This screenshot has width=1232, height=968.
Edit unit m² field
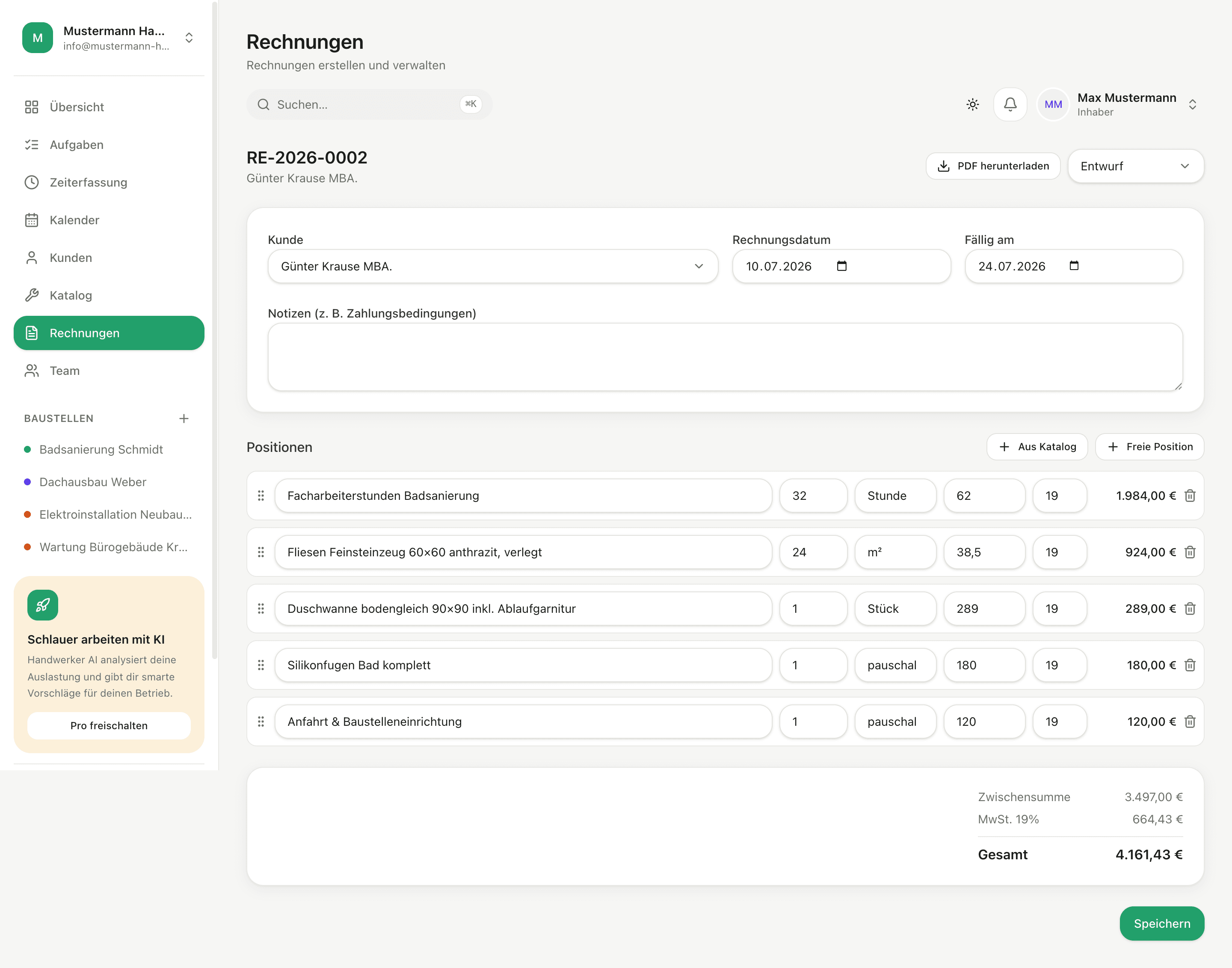tap(895, 552)
